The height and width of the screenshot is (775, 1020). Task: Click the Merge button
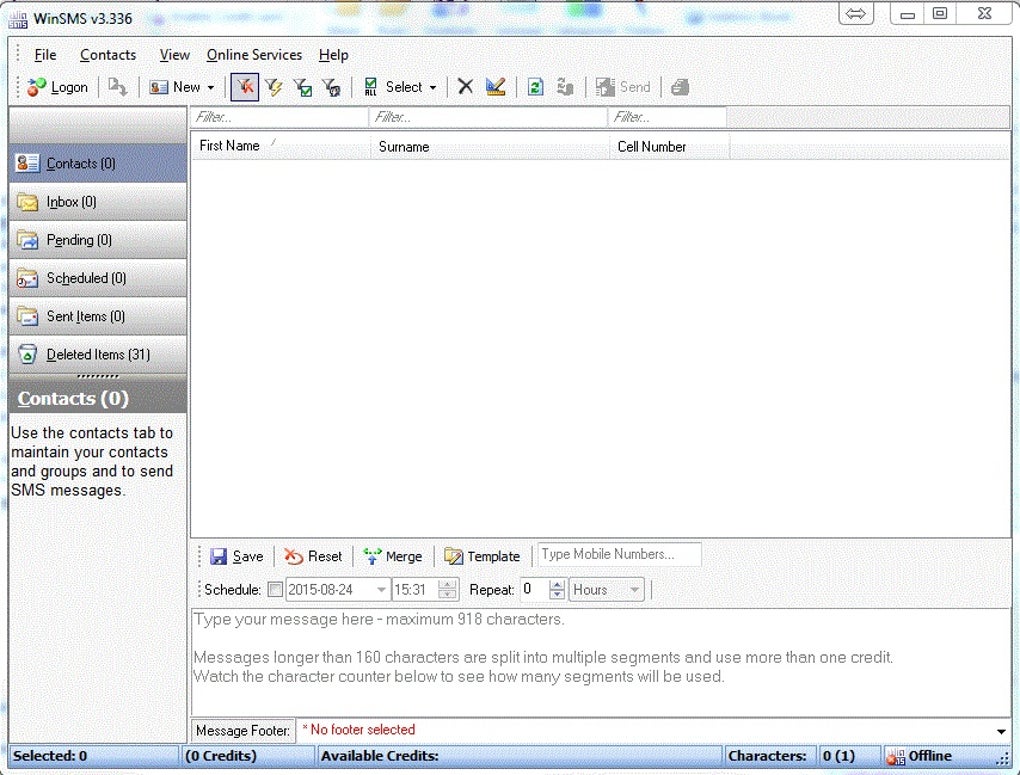pyautogui.click(x=393, y=556)
